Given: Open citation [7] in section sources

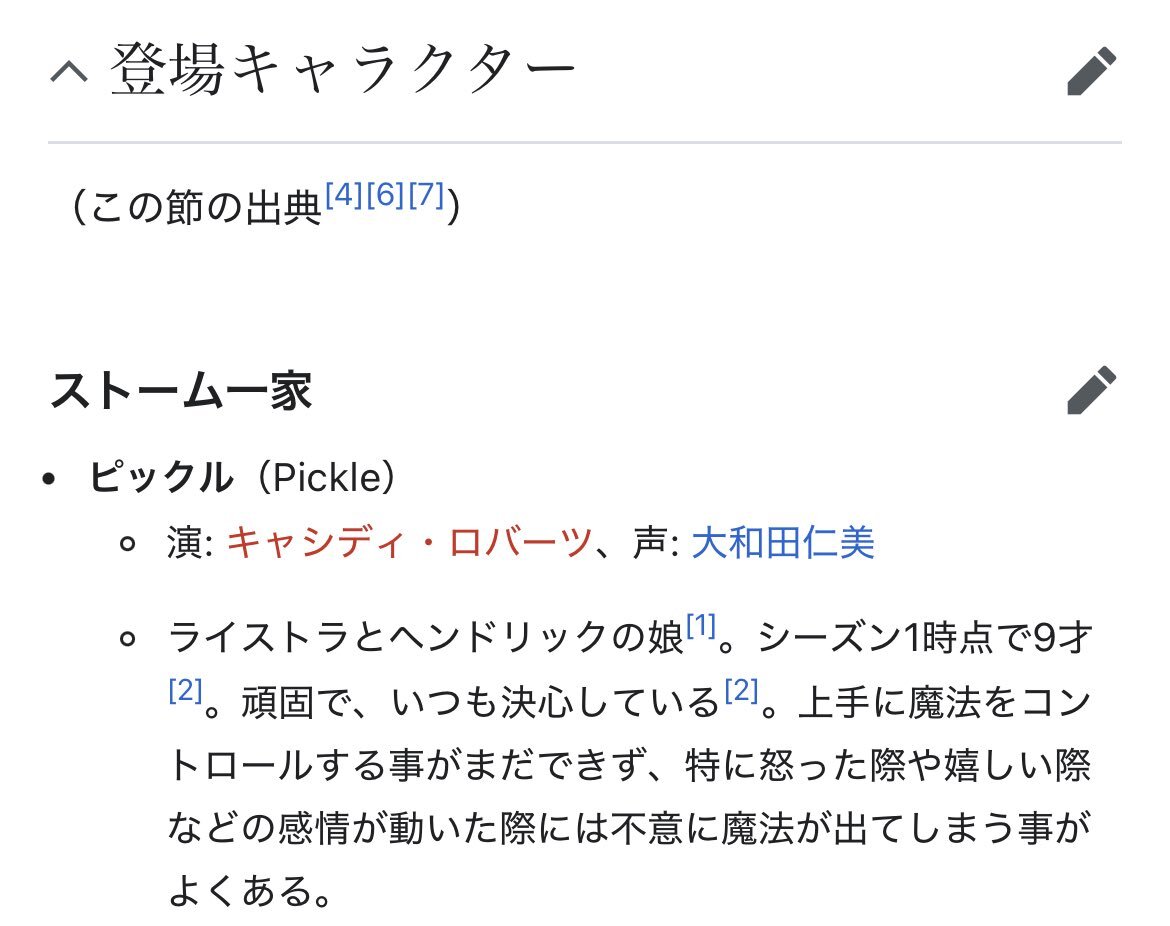Looking at the screenshot, I should (426, 195).
